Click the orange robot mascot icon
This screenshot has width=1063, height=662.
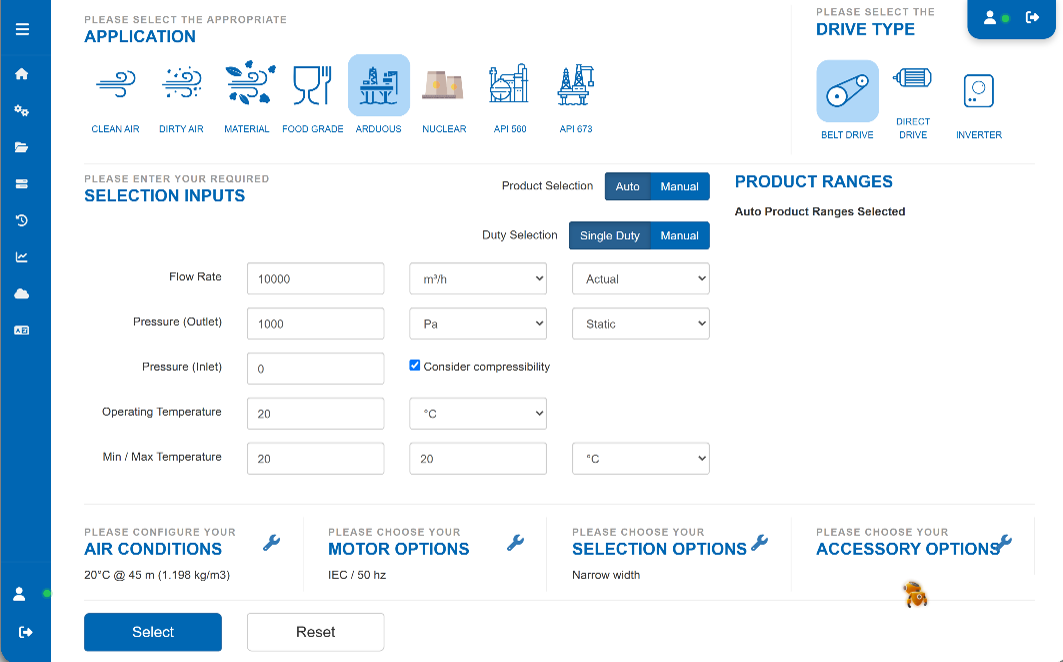(x=915, y=594)
